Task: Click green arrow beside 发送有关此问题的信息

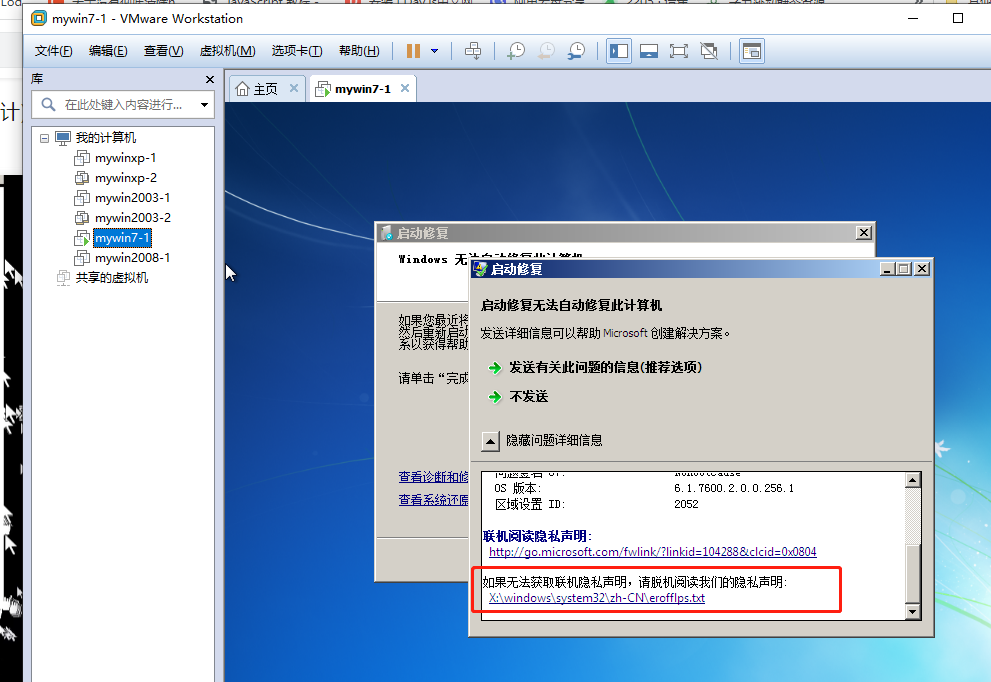Action: coord(495,367)
